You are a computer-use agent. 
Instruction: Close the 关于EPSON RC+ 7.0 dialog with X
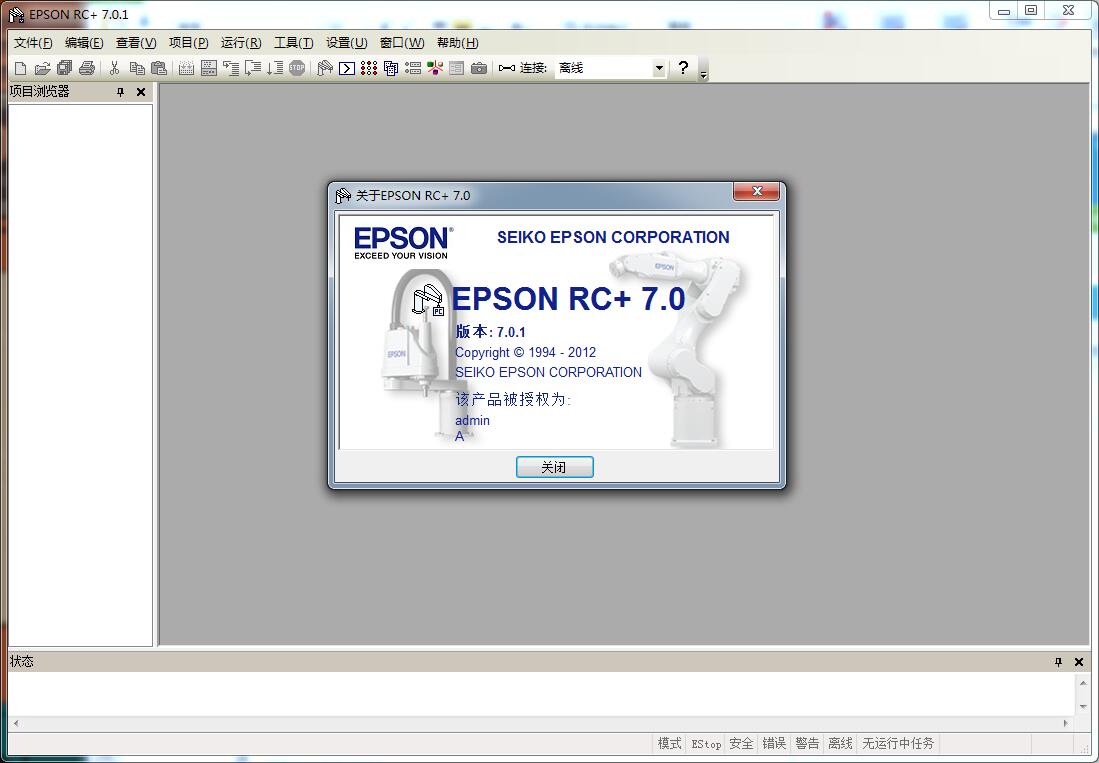756,191
